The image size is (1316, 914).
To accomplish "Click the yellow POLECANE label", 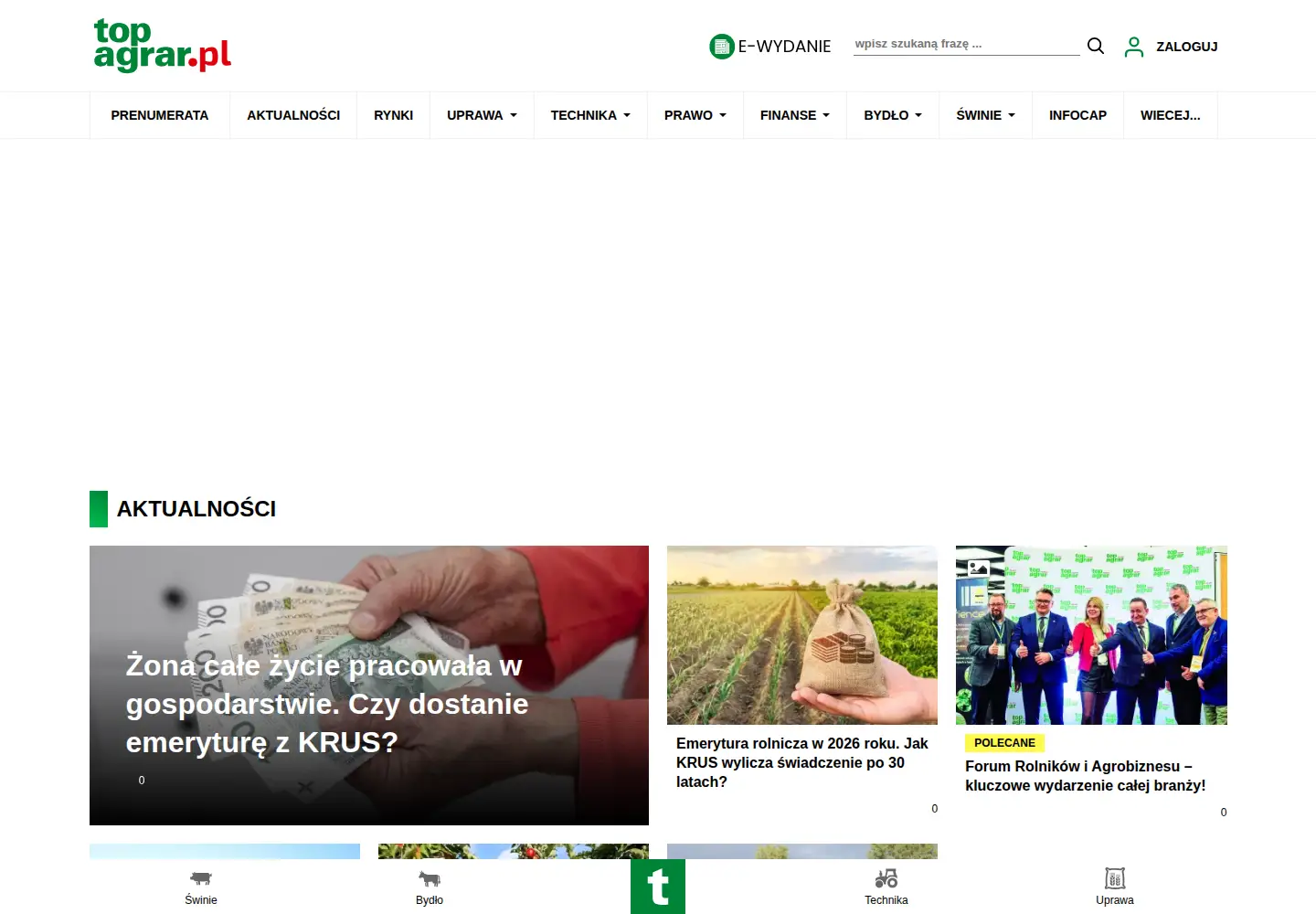I will (1004, 743).
